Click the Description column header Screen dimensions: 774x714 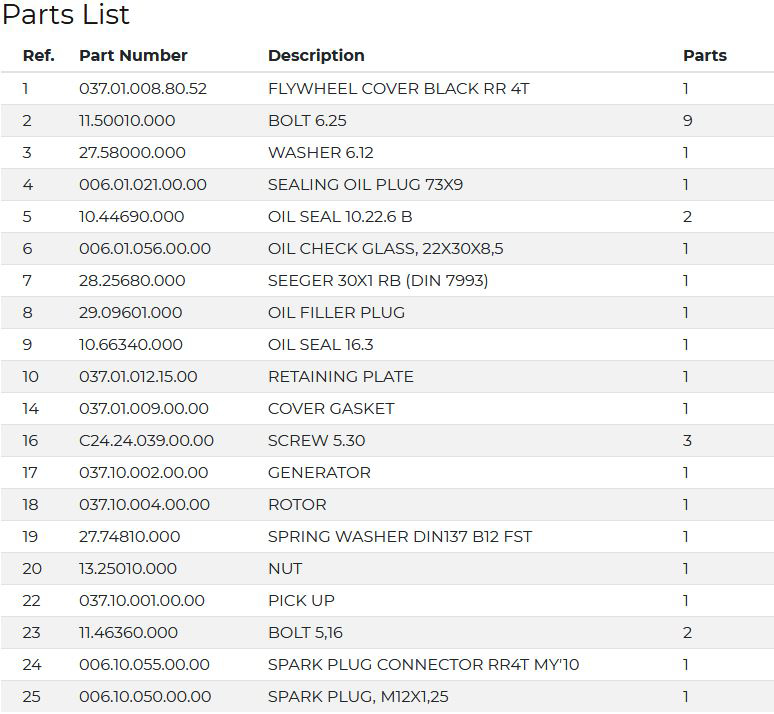click(x=316, y=55)
